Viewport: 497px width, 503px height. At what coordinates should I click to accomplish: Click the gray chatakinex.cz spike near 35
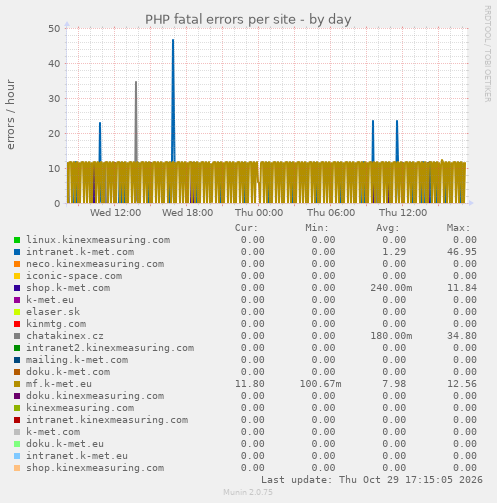point(136,122)
